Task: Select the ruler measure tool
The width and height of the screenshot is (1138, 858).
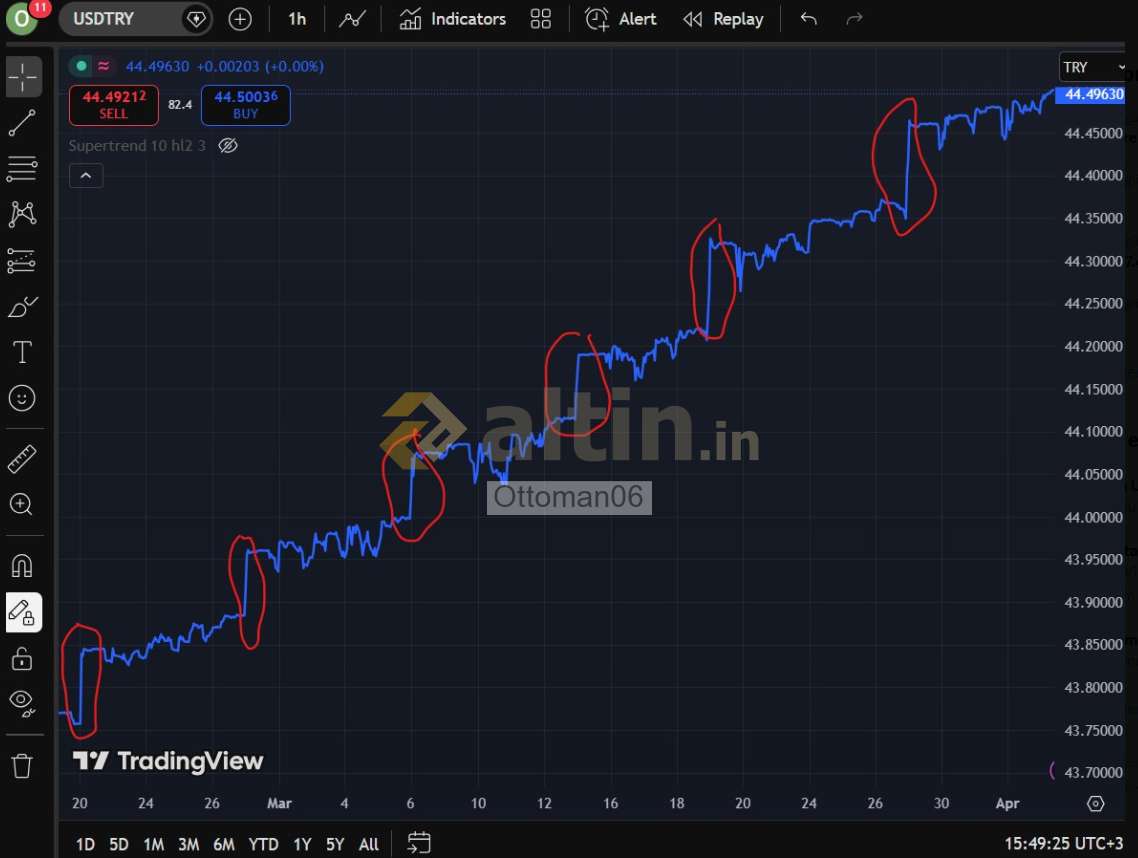Action: (22, 459)
